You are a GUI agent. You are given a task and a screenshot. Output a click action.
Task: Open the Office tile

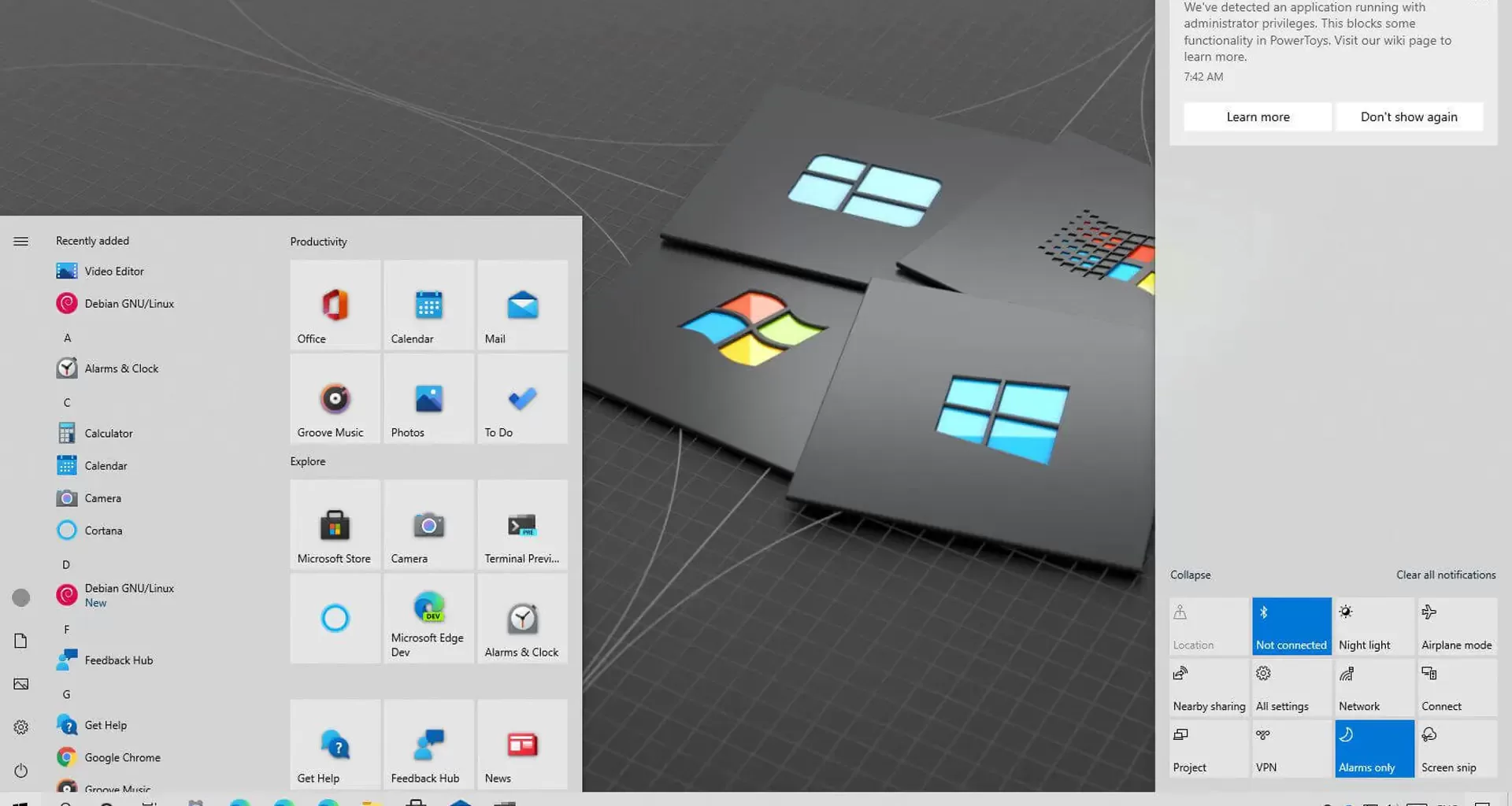335,305
